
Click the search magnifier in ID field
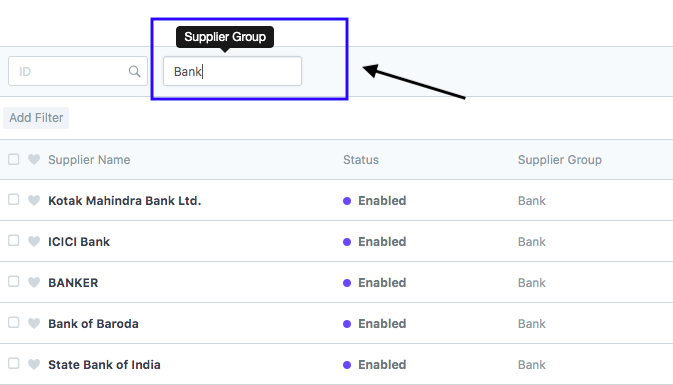134,71
